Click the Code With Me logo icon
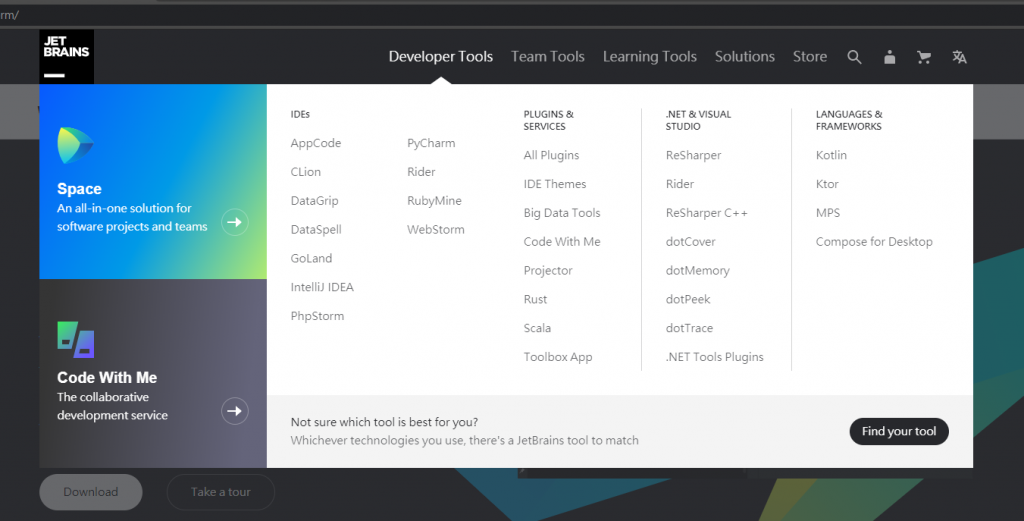This screenshot has height=521, width=1024. point(76,339)
